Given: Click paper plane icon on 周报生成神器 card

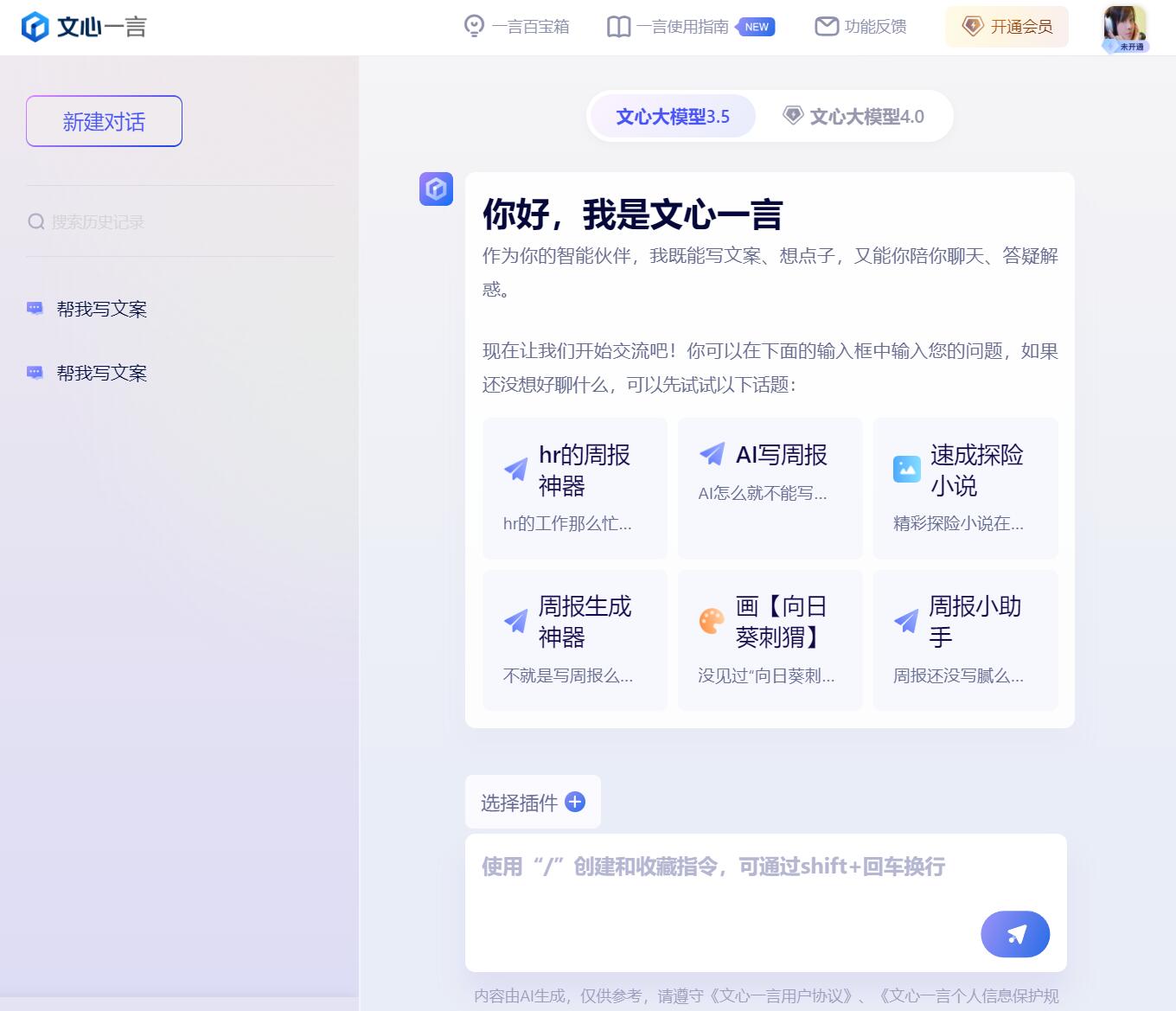Looking at the screenshot, I should pyautogui.click(x=516, y=621).
